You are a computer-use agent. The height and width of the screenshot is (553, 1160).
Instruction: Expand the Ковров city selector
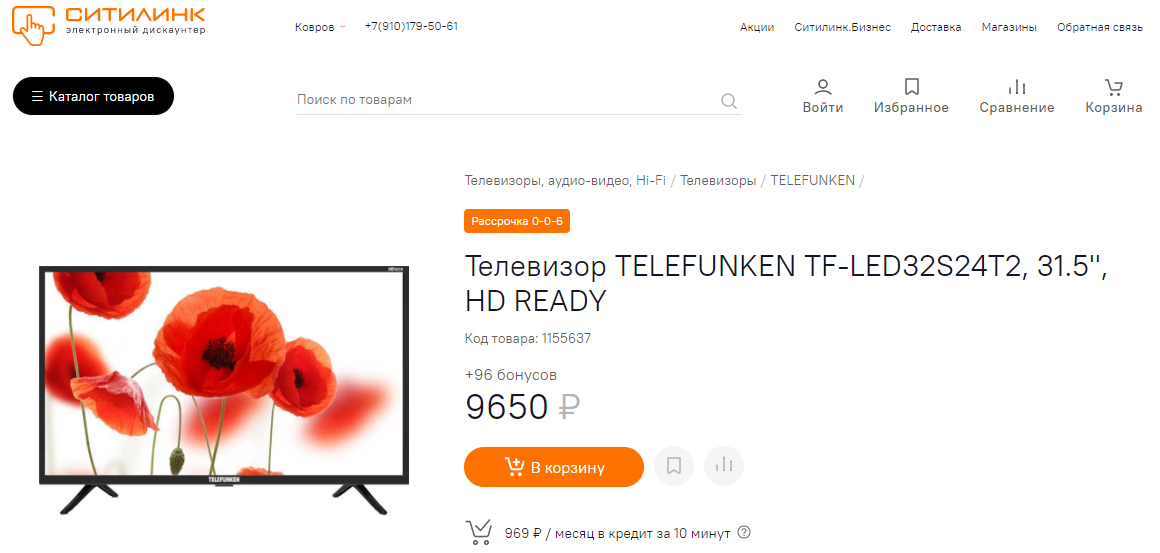click(320, 27)
